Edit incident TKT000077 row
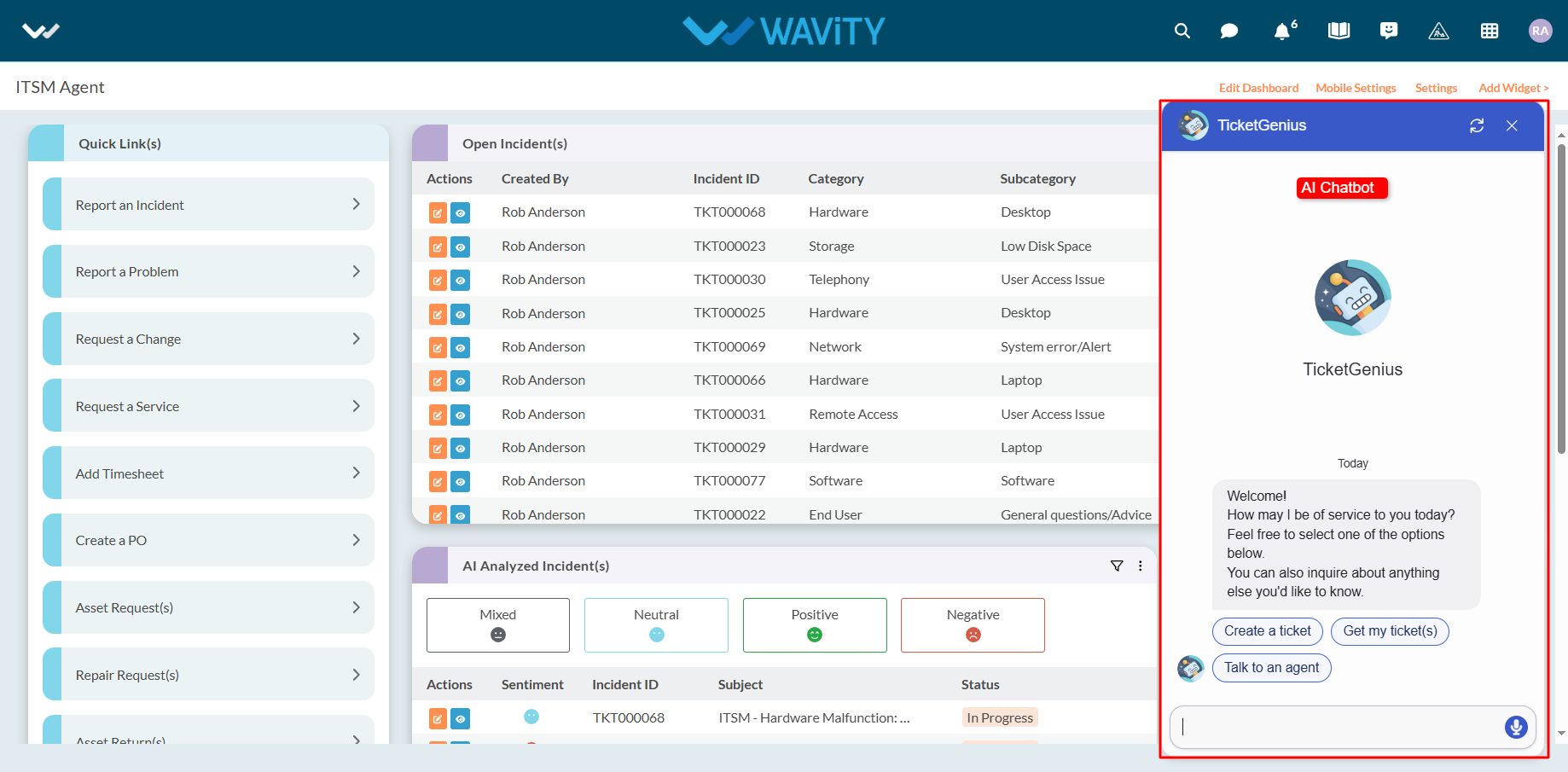Image resolution: width=1568 pixels, height=772 pixels. tap(438, 481)
